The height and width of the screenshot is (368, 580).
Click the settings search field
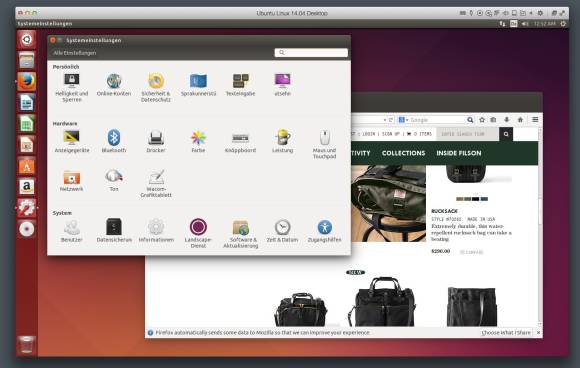click(x=311, y=53)
